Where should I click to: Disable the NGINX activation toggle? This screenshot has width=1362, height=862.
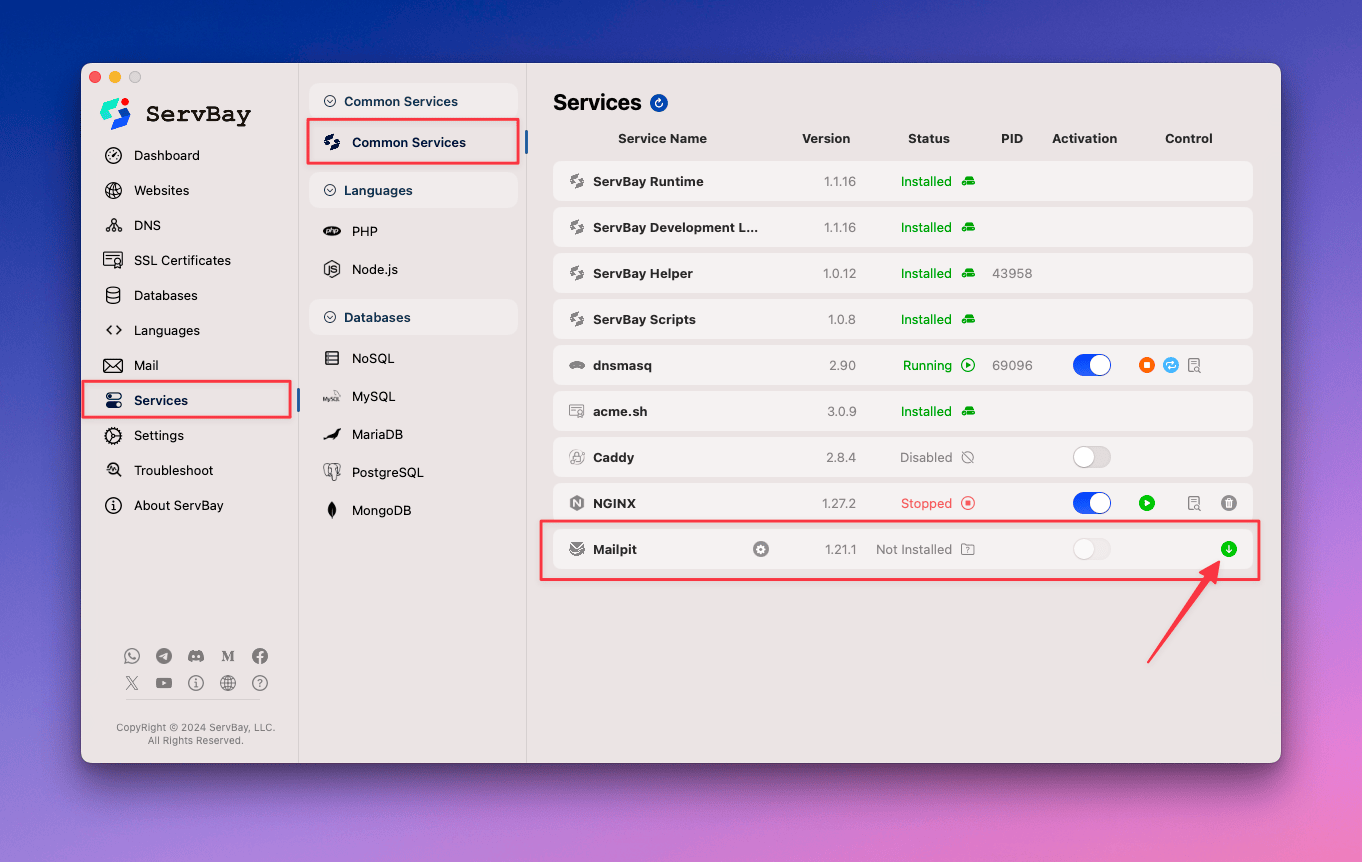click(1091, 503)
